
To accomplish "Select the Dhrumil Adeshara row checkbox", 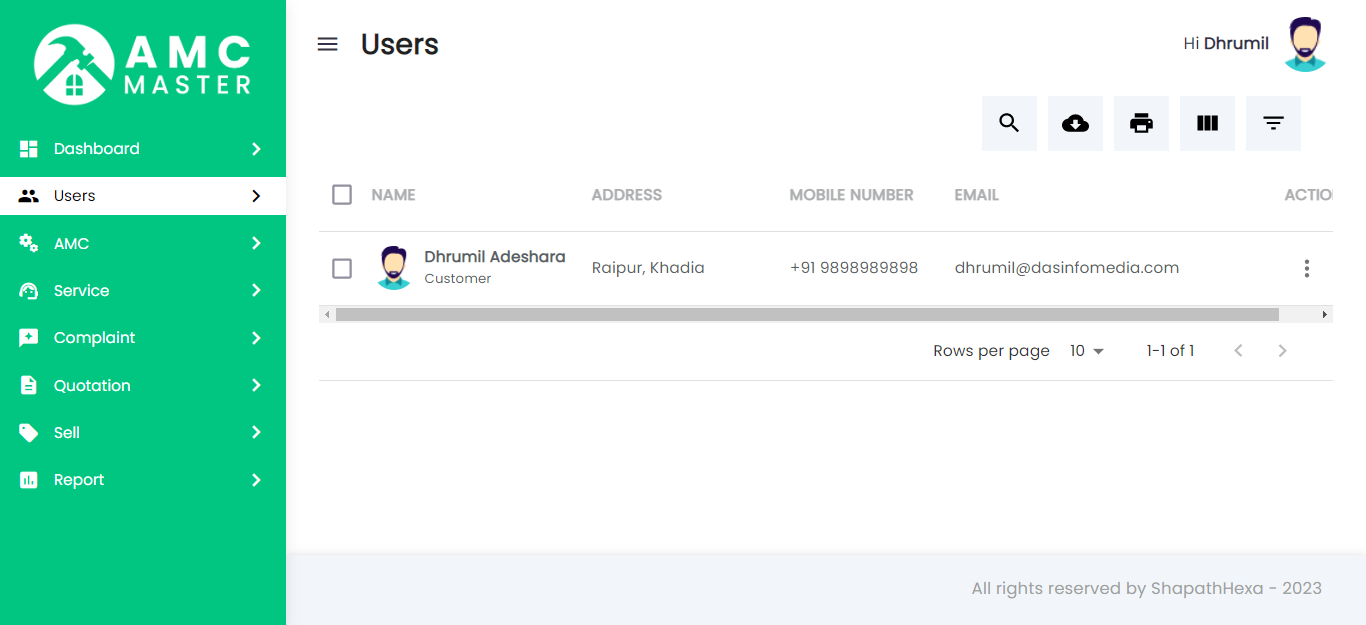I will (x=342, y=268).
